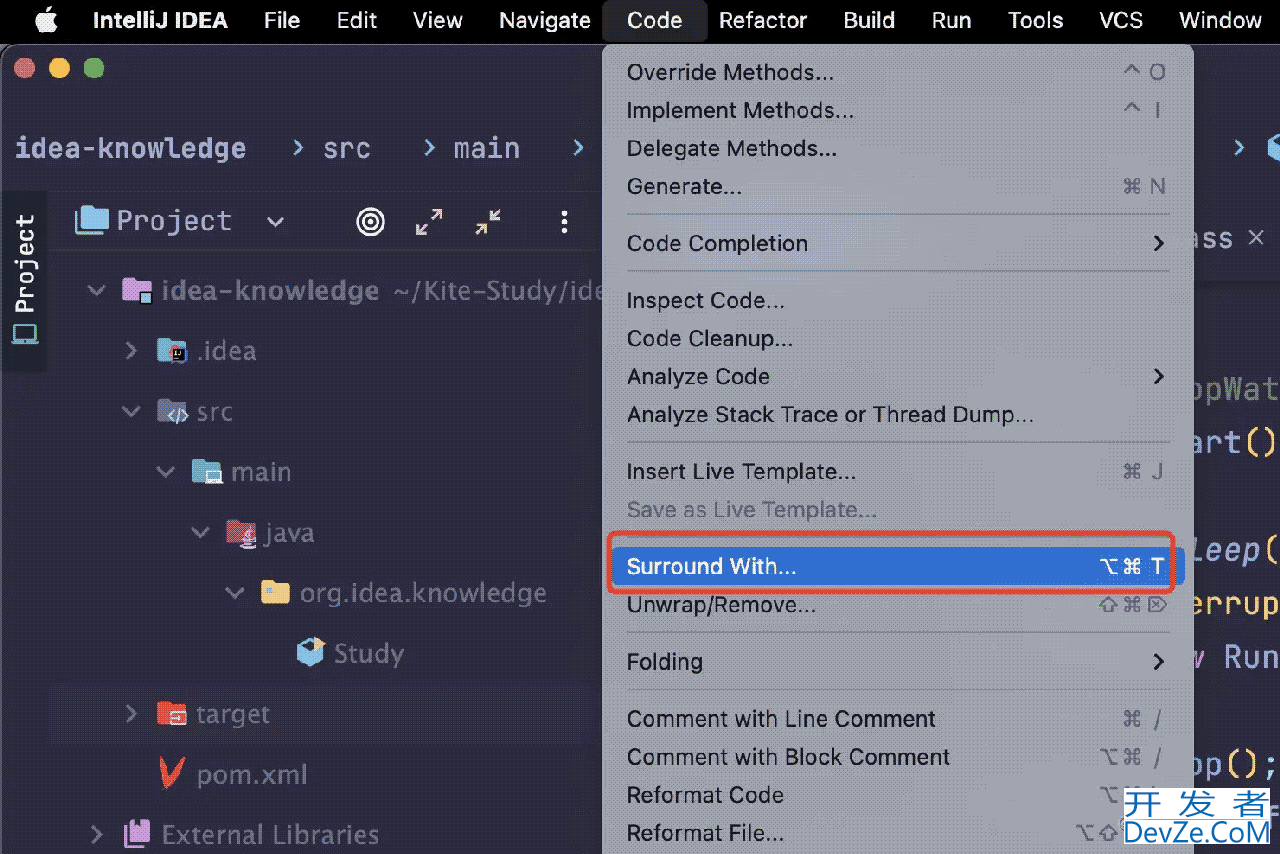Image resolution: width=1280 pixels, height=854 pixels.
Task: Choose Code Cleanup… menu entry
Action: coord(897,338)
